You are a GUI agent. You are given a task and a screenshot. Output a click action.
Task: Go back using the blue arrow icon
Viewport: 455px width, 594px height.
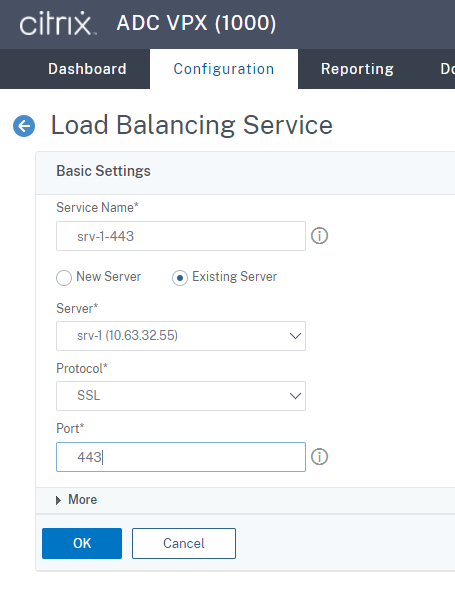(x=24, y=126)
